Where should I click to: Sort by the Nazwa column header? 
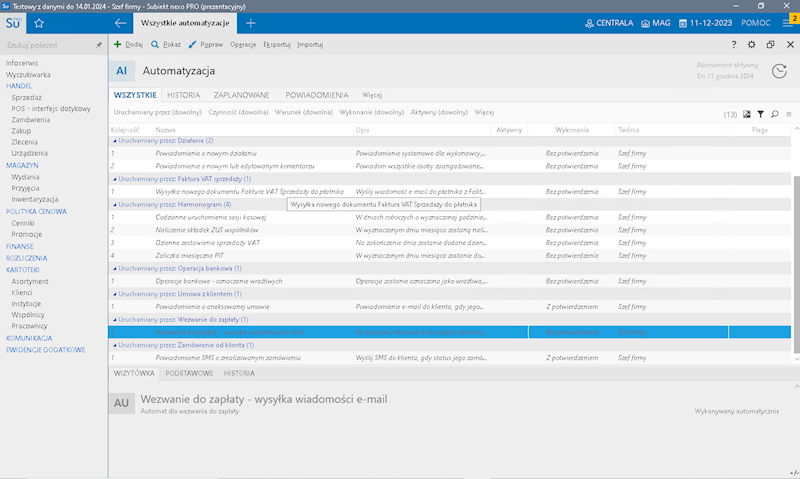[x=254, y=130]
